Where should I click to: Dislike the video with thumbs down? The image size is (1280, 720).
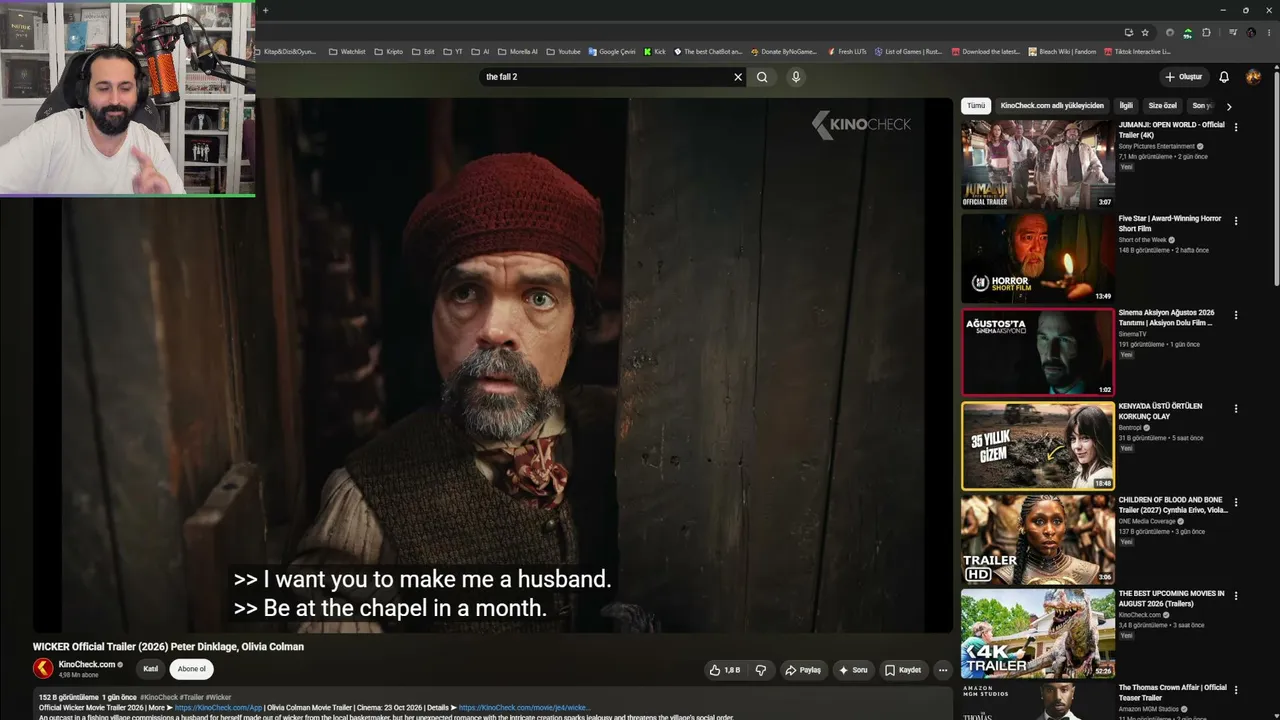click(761, 670)
